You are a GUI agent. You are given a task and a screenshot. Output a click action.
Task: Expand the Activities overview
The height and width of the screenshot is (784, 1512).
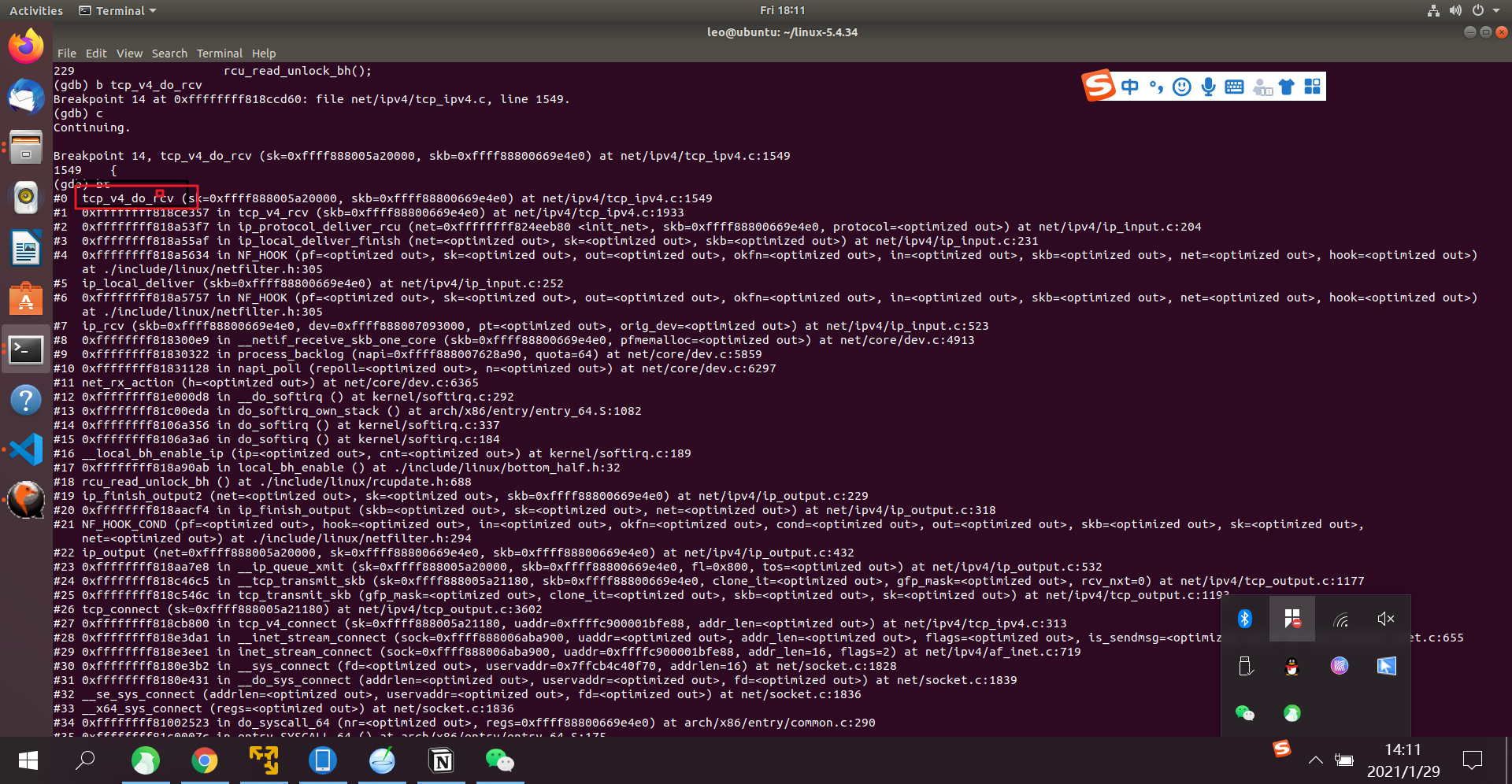pyautogui.click(x=36, y=10)
